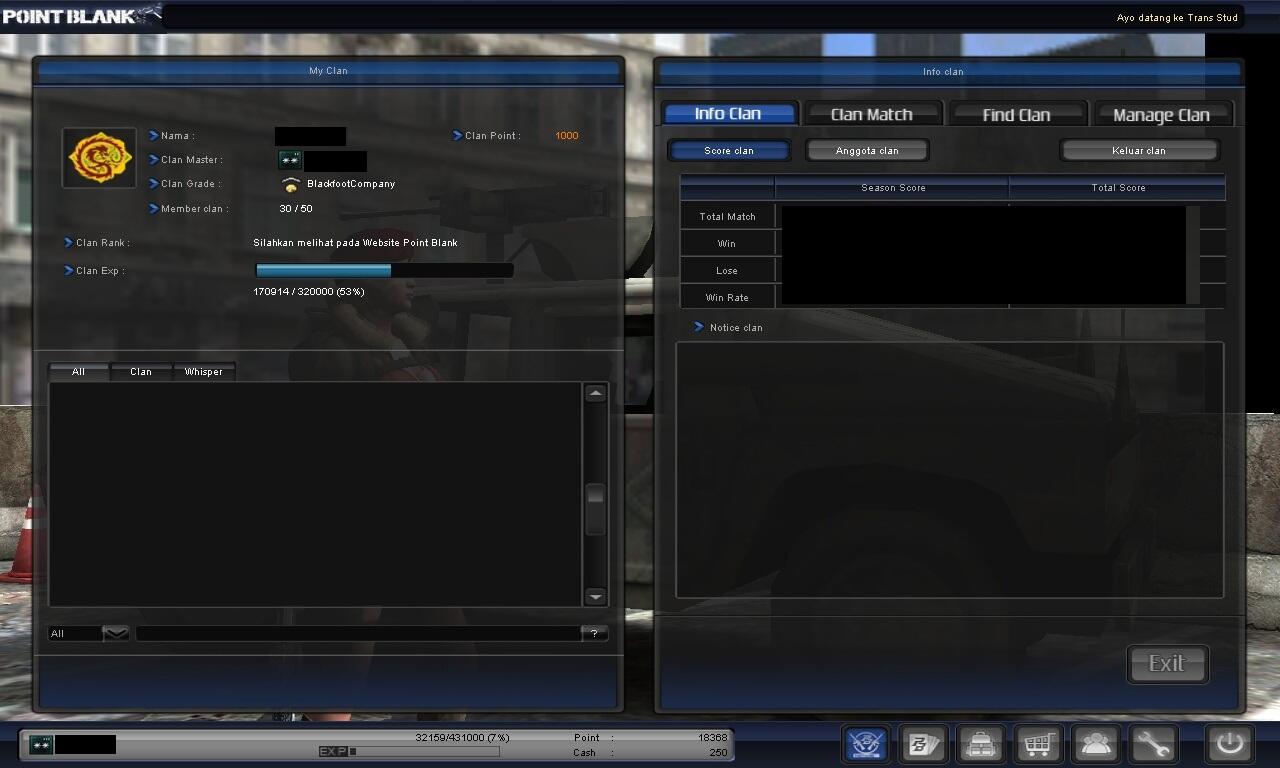Screen dimensions: 1280x768
Task: Open the wrench options icon
Action: 1153,744
